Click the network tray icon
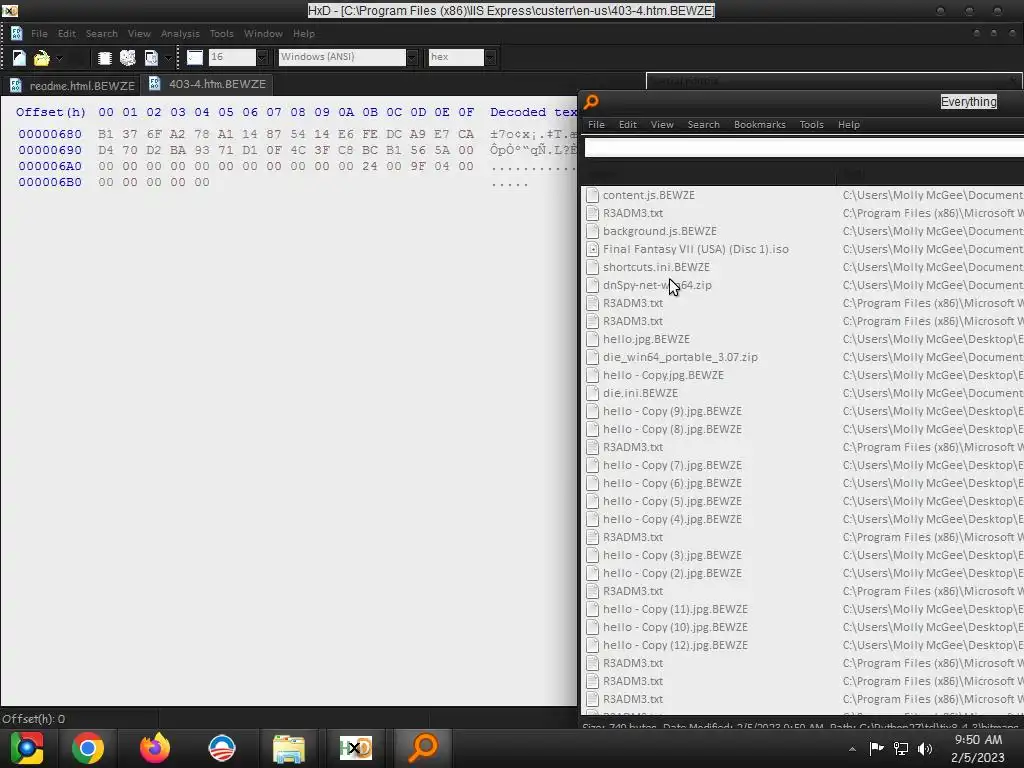Viewport: 1024px width, 768px height. click(901, 749)
